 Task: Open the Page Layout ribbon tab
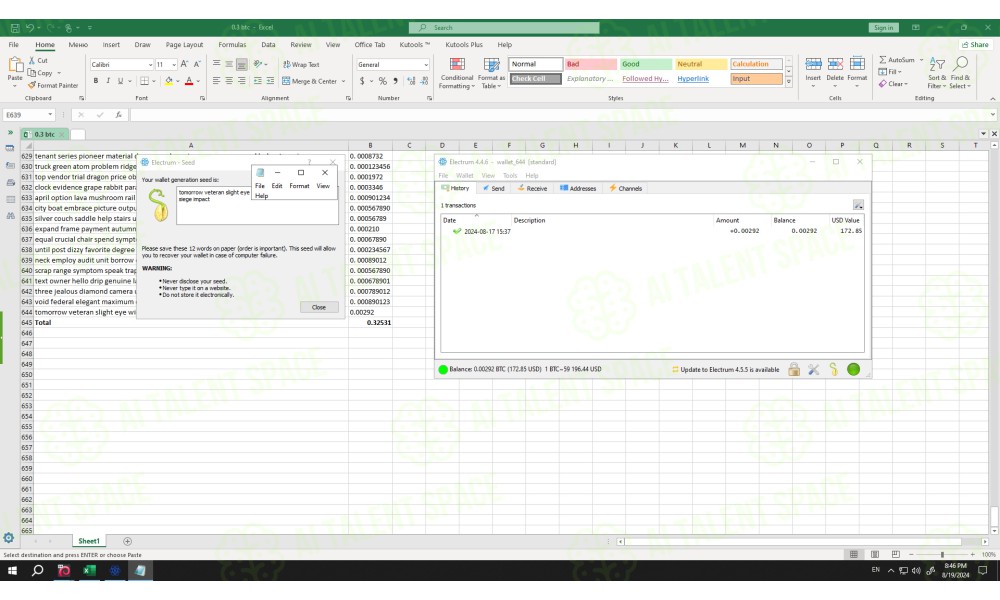(x=184, y=45)
